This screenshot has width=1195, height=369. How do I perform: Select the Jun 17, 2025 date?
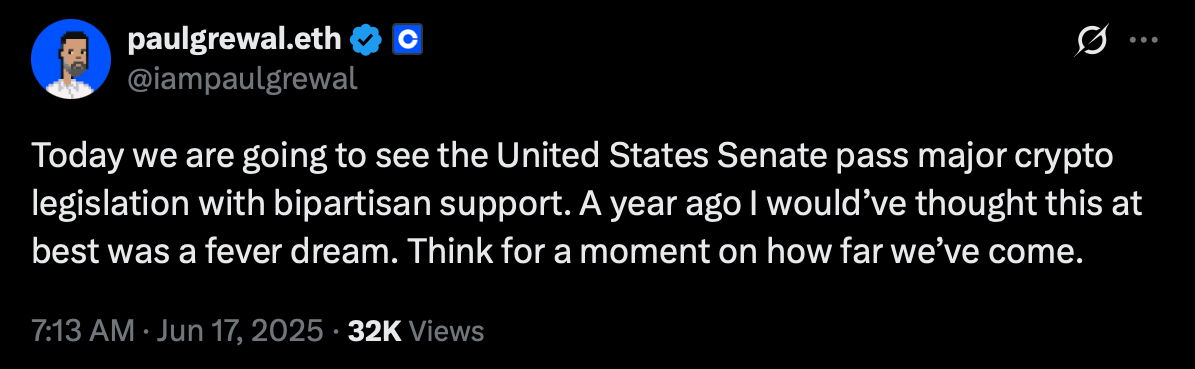point(238,332)
